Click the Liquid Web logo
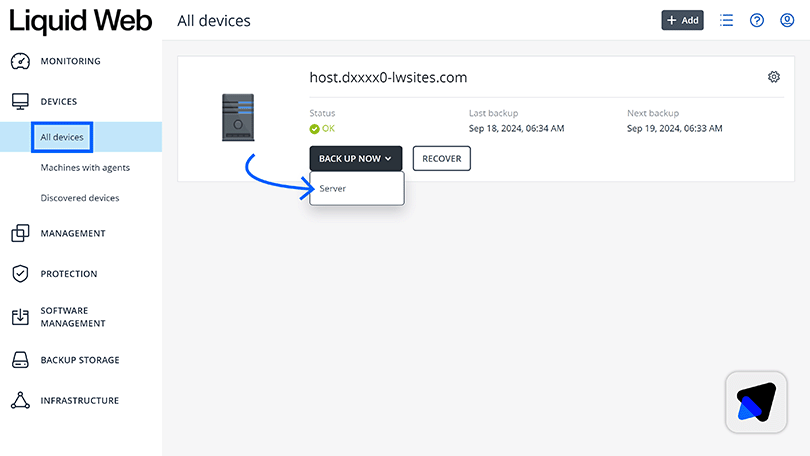This screenshot has height=456, width=810. 81,21
